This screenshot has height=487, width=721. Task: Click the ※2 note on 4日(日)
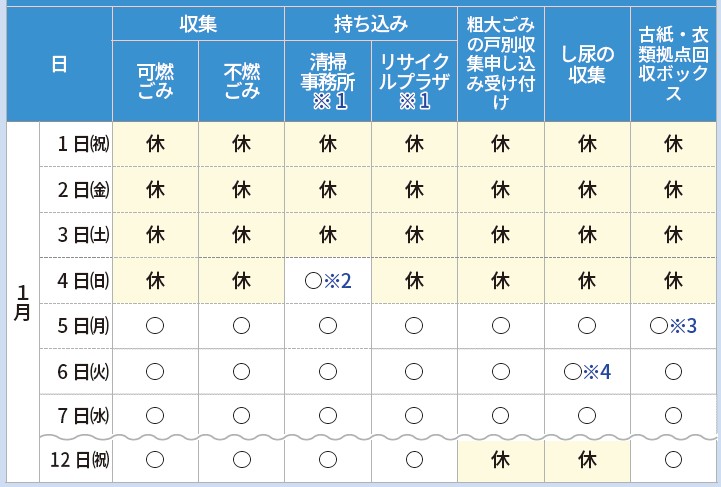point(336,280)
